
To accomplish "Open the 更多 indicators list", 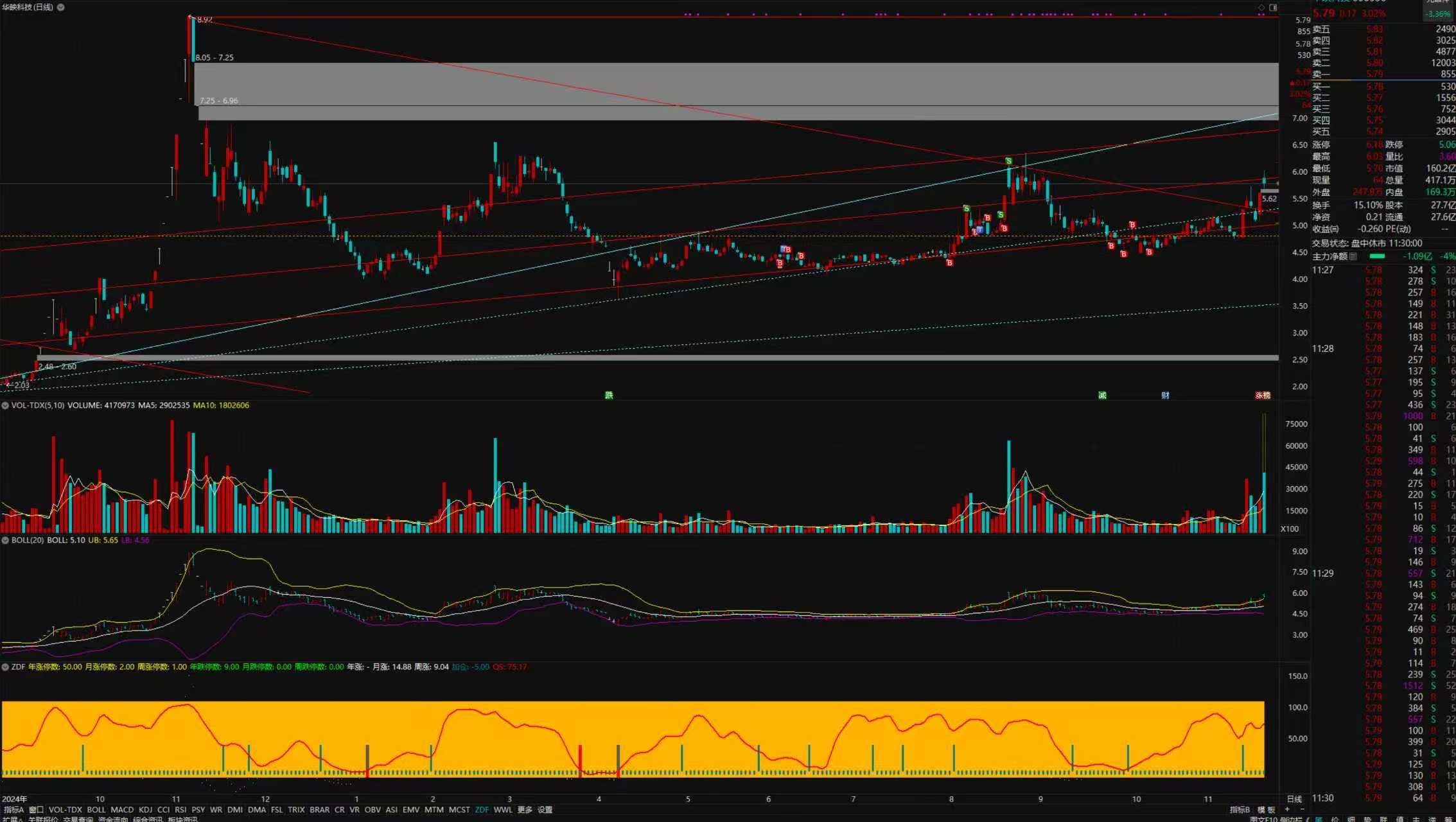I will (x=525, y=810).
